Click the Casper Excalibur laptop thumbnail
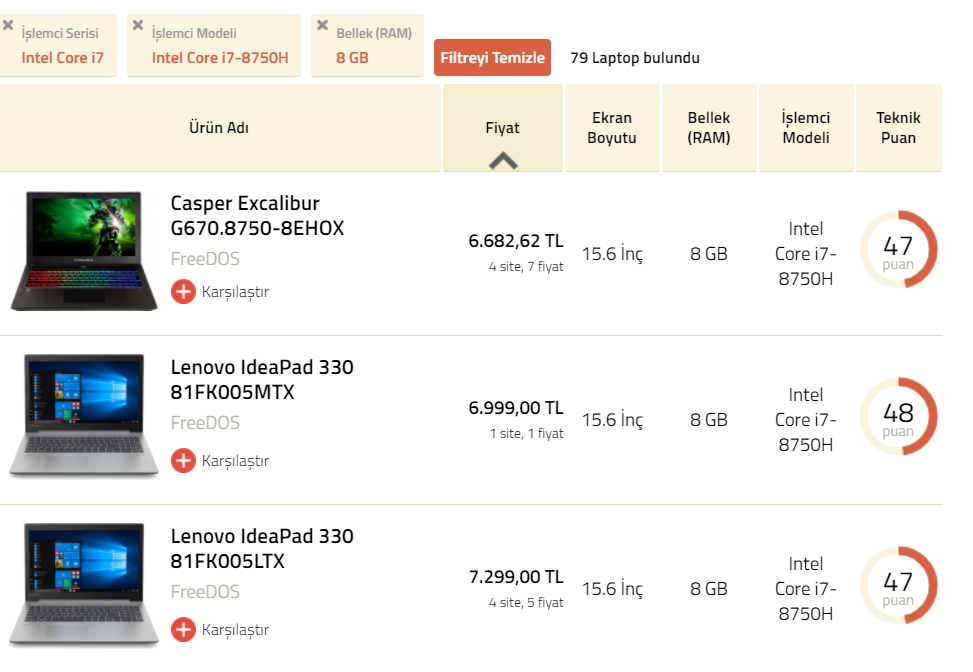This screenshot has height=672, width=973. tap(84, 251)
